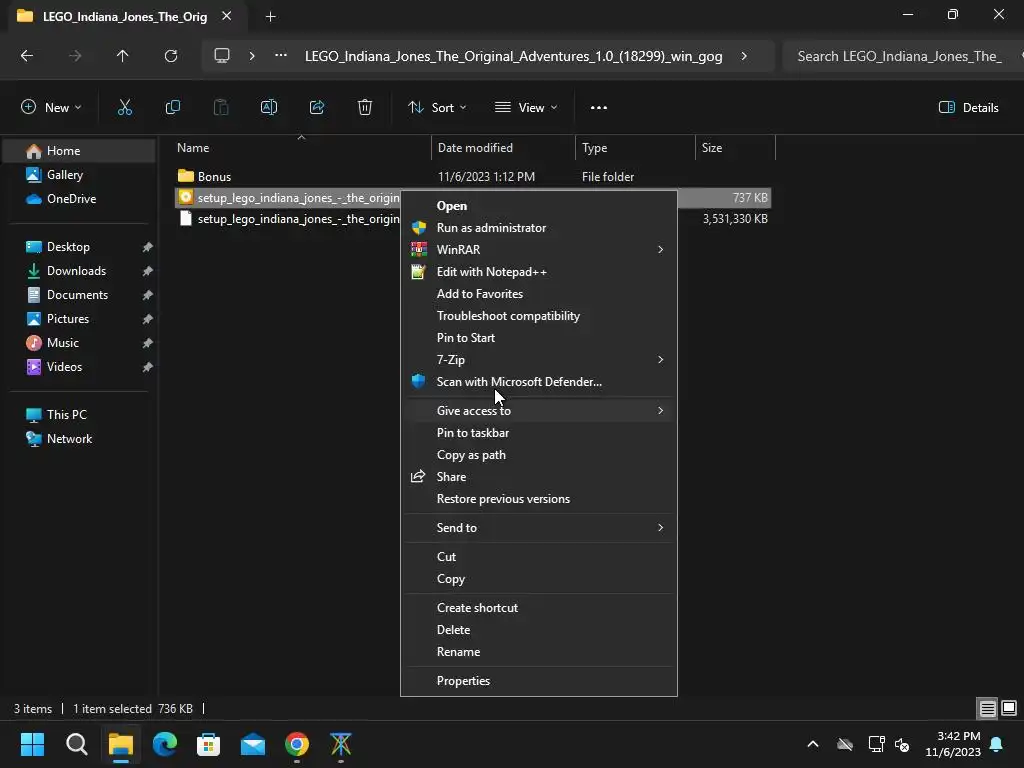Go back with the left arrow
1024x768 pixels.
point(27,56)
